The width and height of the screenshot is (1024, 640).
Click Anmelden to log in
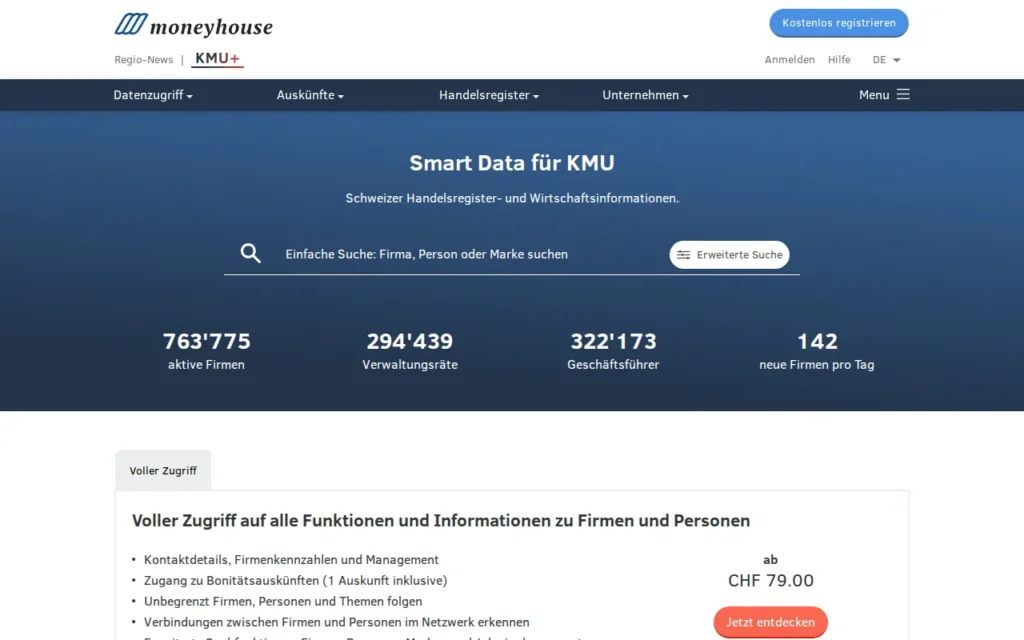[790, 59]
